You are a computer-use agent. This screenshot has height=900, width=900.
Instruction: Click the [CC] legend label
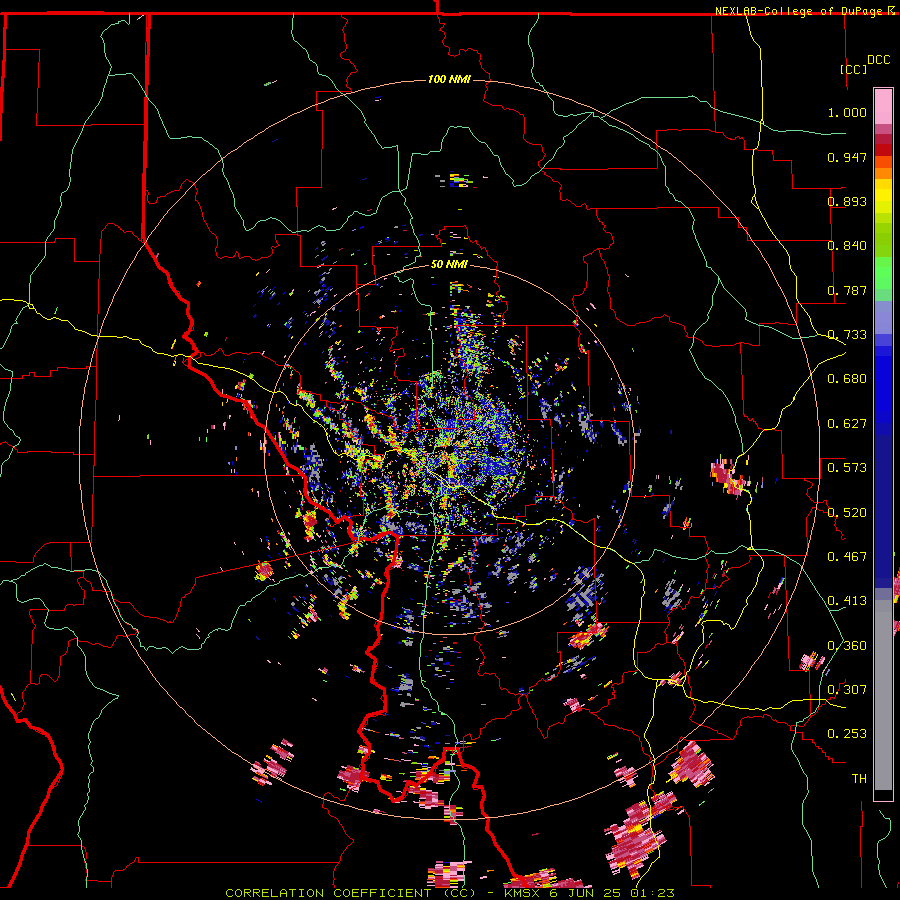(x=853, y=69)
